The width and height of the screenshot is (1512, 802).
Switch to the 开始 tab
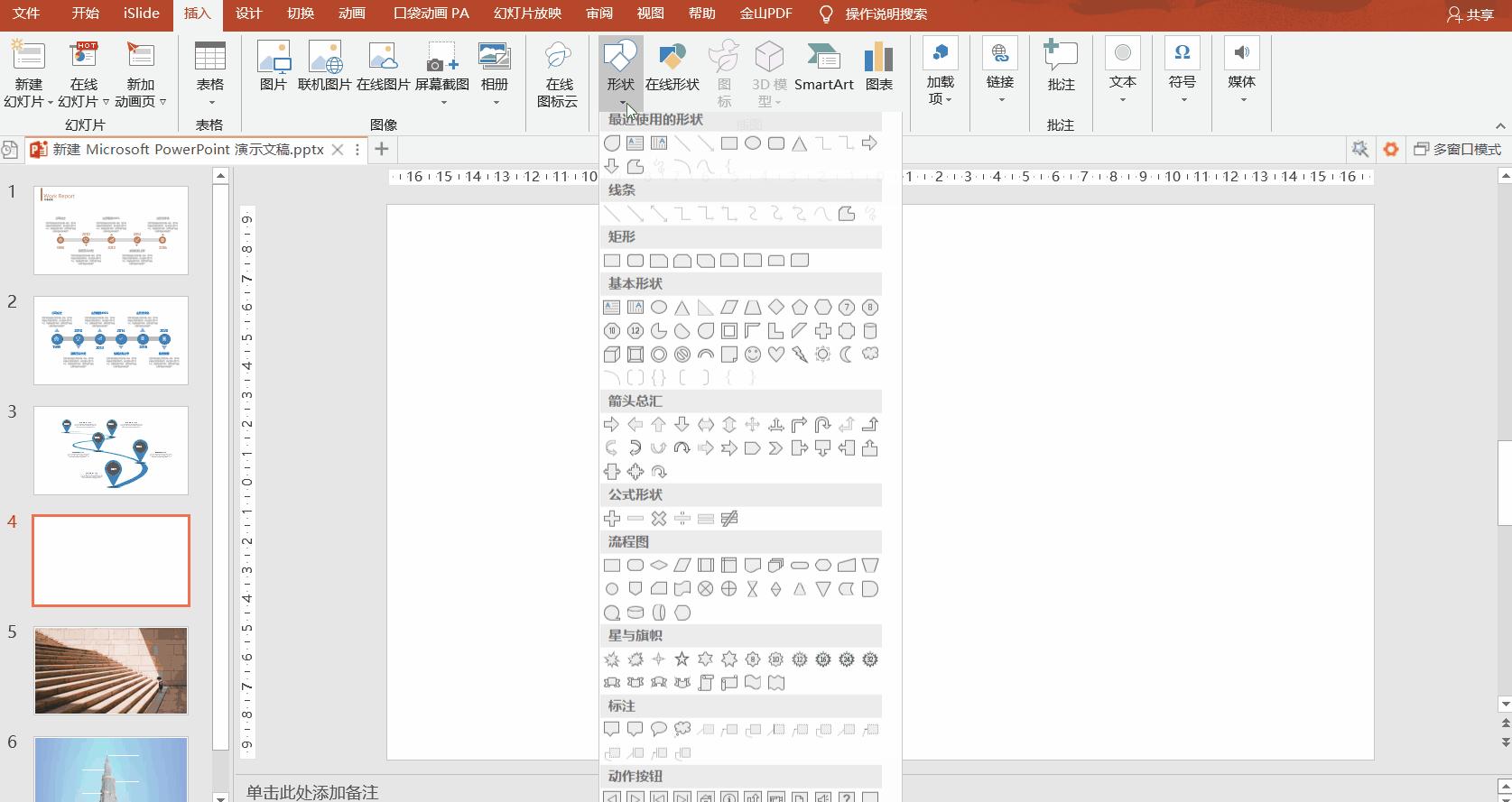point(86,14)
